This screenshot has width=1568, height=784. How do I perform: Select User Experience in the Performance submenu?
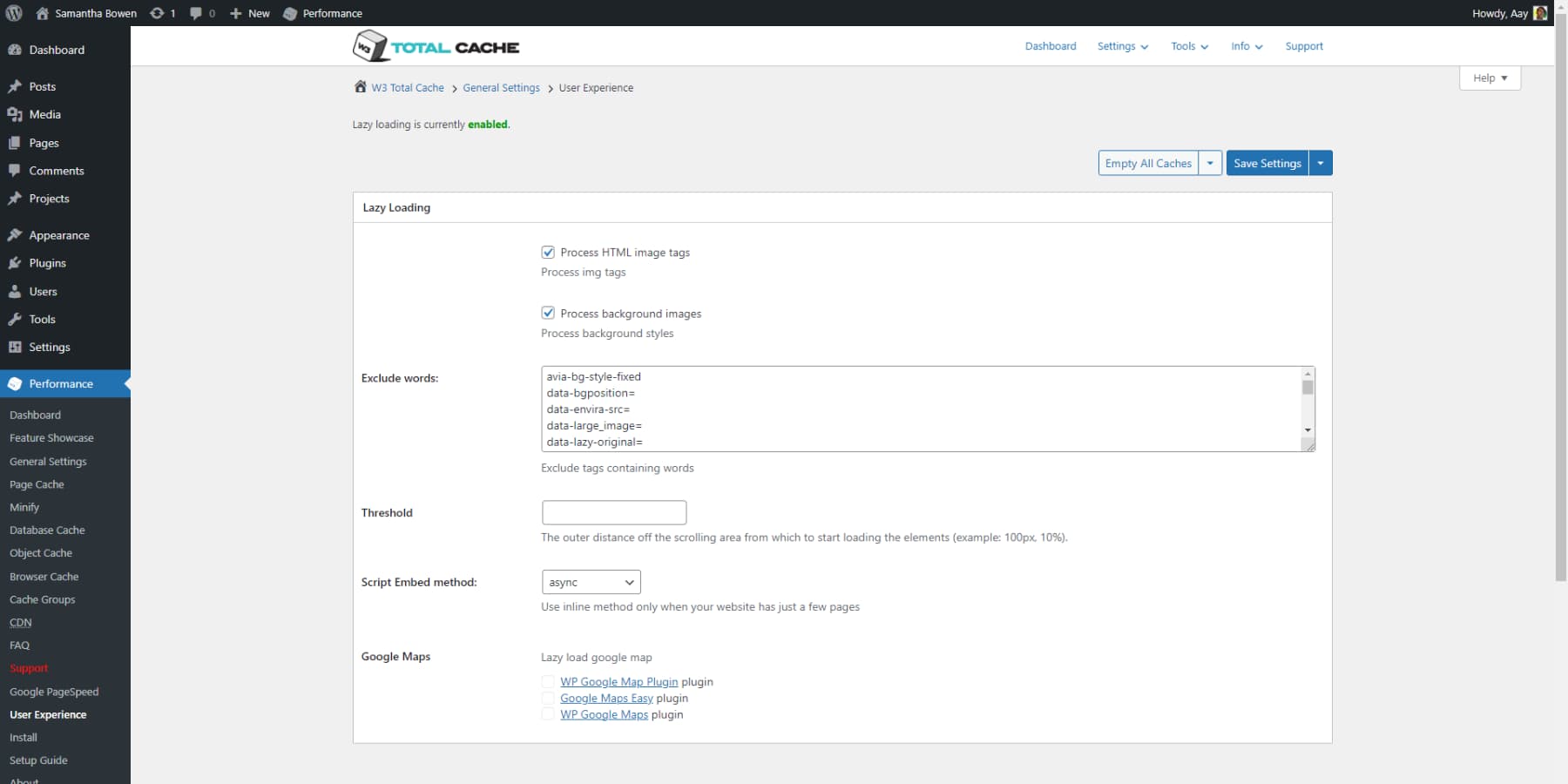tap(48, 714)
